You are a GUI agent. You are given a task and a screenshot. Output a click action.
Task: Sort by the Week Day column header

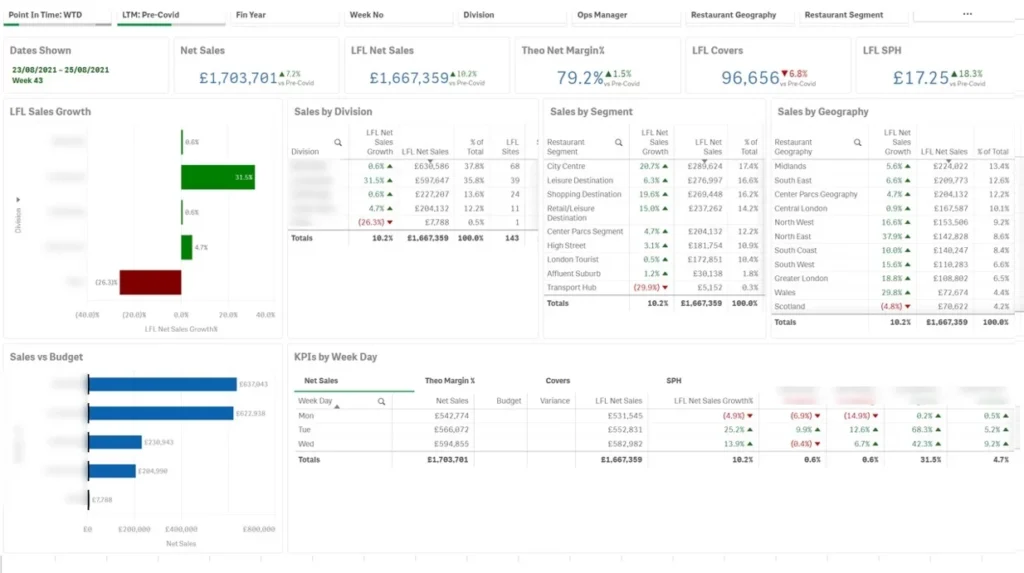click(x=315, y=401)
